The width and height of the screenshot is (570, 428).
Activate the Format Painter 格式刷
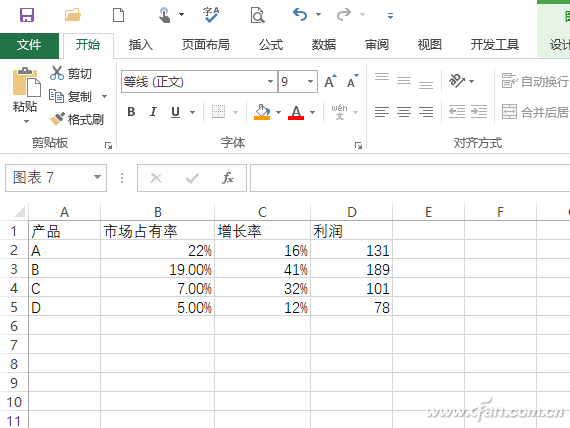pyautogui.click(x=77, y=119)
